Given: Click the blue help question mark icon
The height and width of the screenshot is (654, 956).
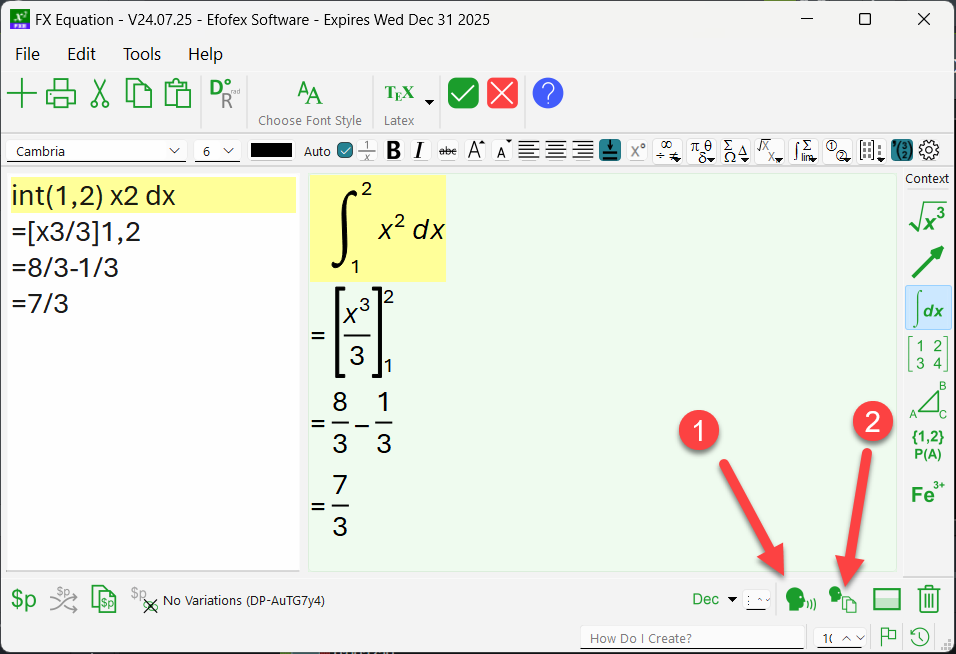Looking at the screenshot, I should [548, 94].
